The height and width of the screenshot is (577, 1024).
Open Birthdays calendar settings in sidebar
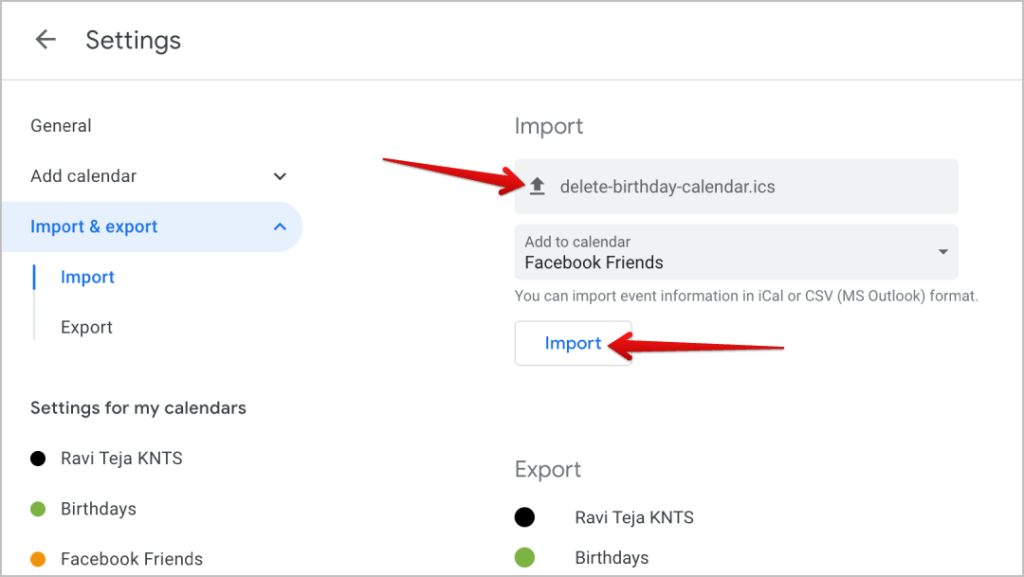pyautogui.click(x=99, y=508)
